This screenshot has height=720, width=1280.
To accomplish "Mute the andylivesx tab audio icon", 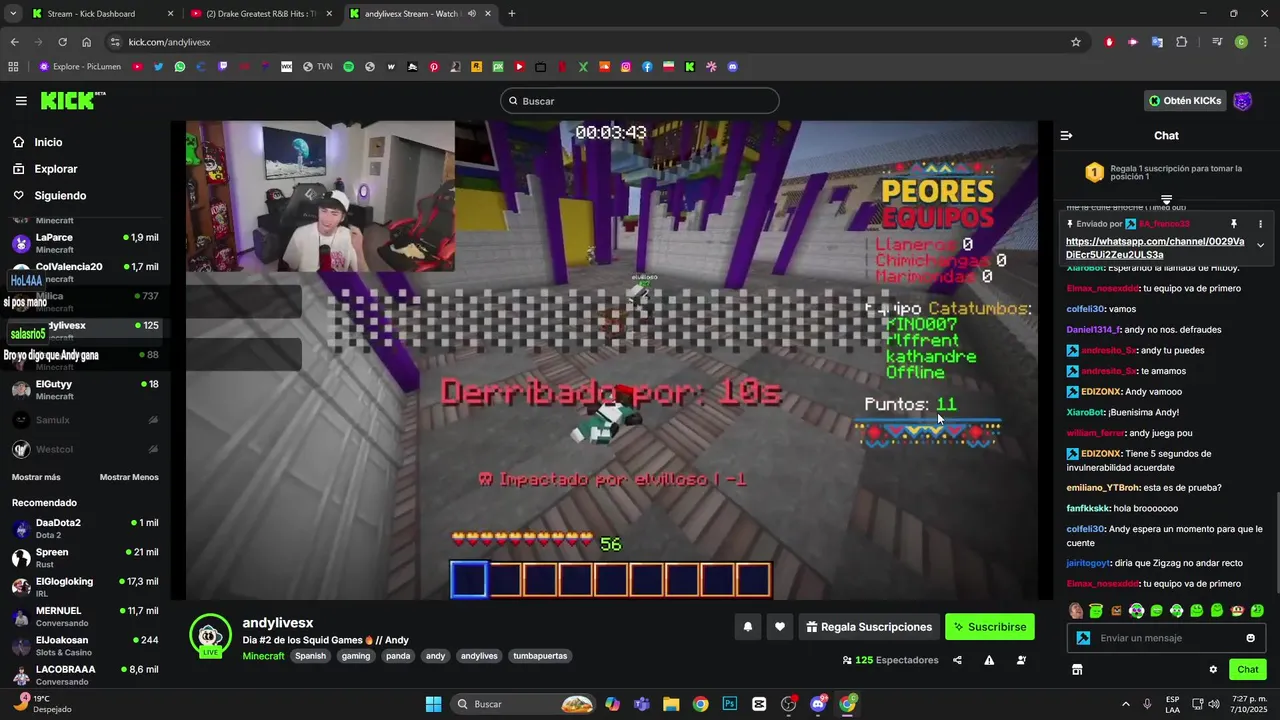I will pos(471,14).
